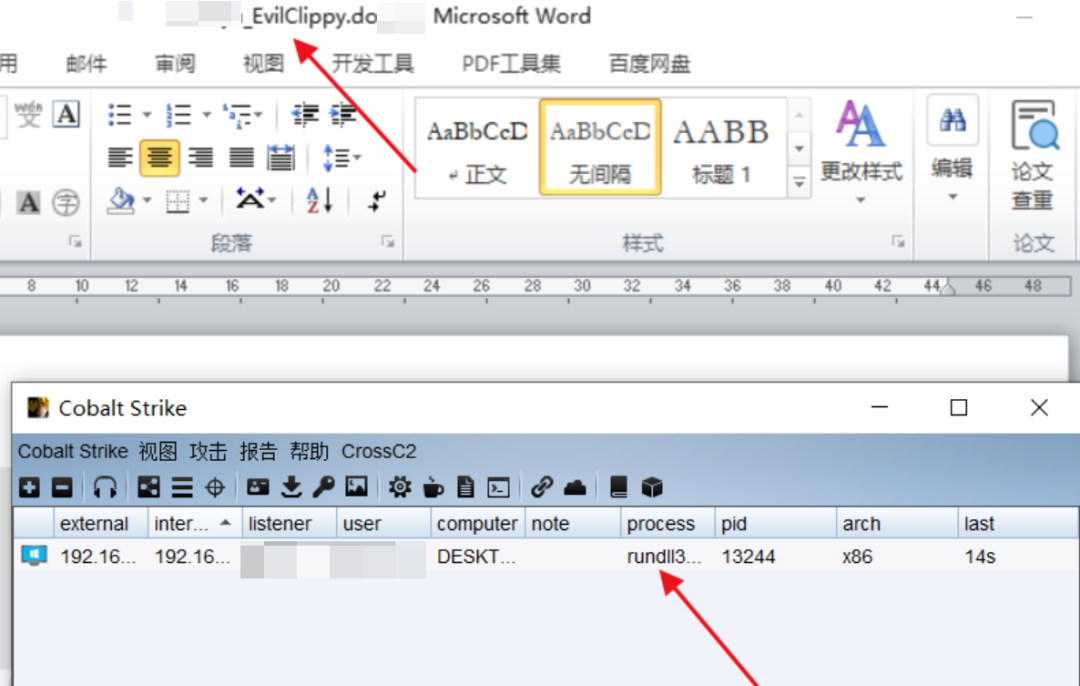Open the 样式 pane launcher
Viewport: 1080px width, 686px height.
(898, 241)
